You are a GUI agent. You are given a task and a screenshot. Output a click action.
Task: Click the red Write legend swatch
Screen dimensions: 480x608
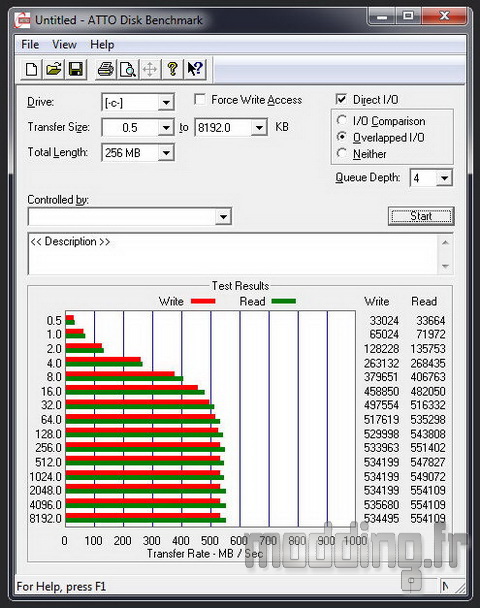click(x=203, y=301)
